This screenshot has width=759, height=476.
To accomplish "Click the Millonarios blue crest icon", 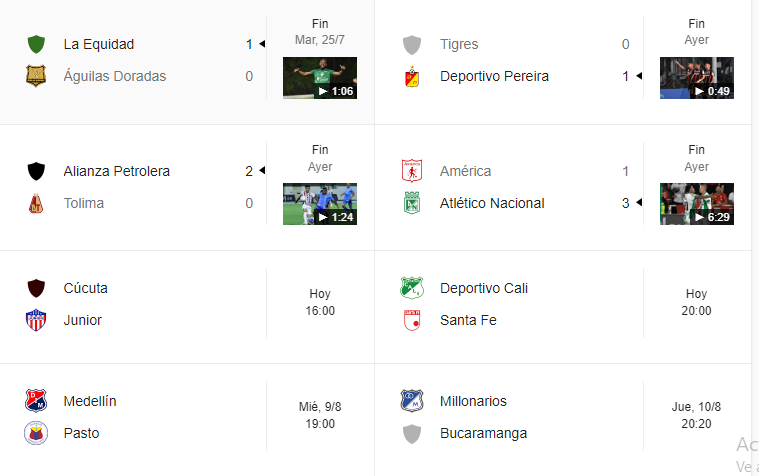I will pos(412,401).
